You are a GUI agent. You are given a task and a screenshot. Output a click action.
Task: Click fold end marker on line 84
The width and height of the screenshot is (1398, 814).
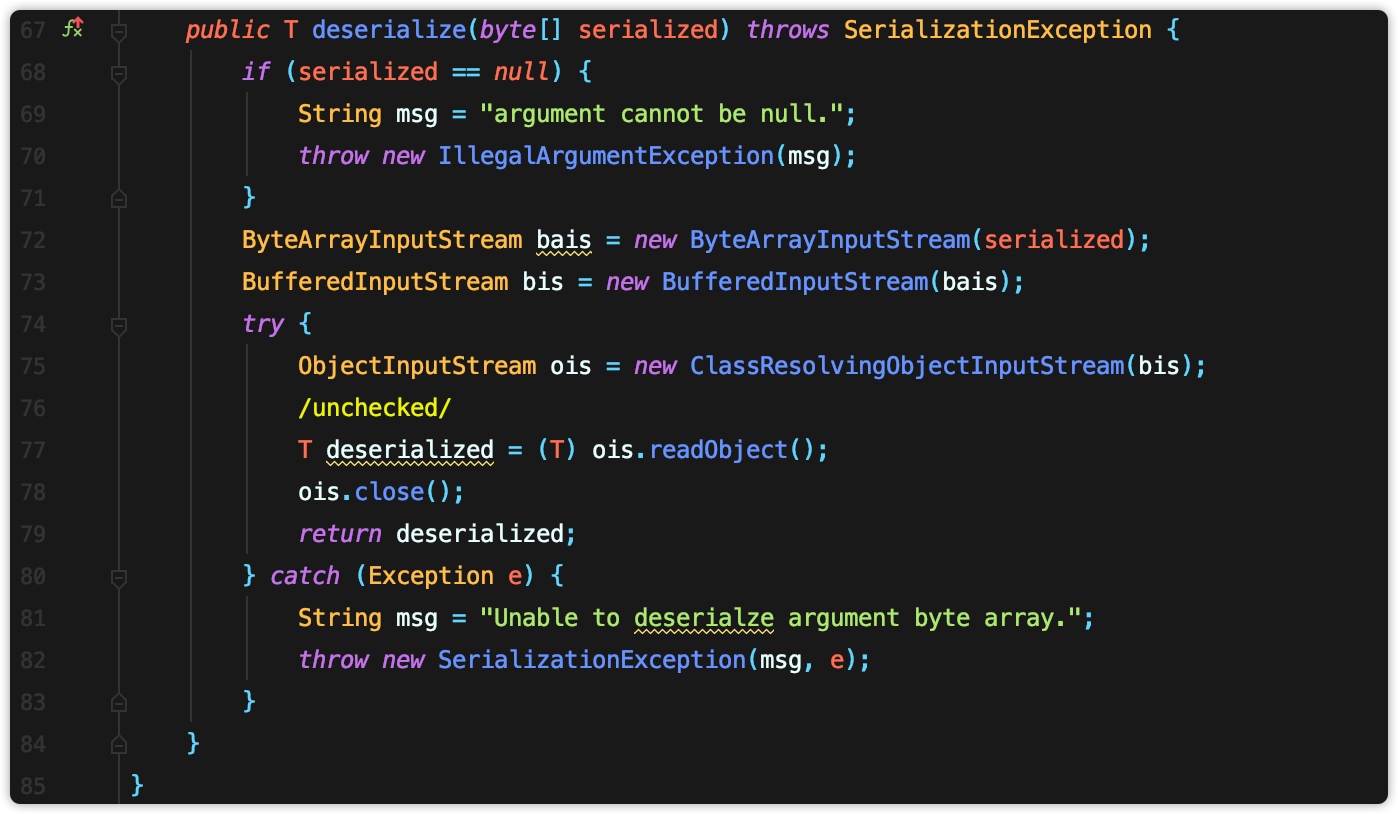119,744
